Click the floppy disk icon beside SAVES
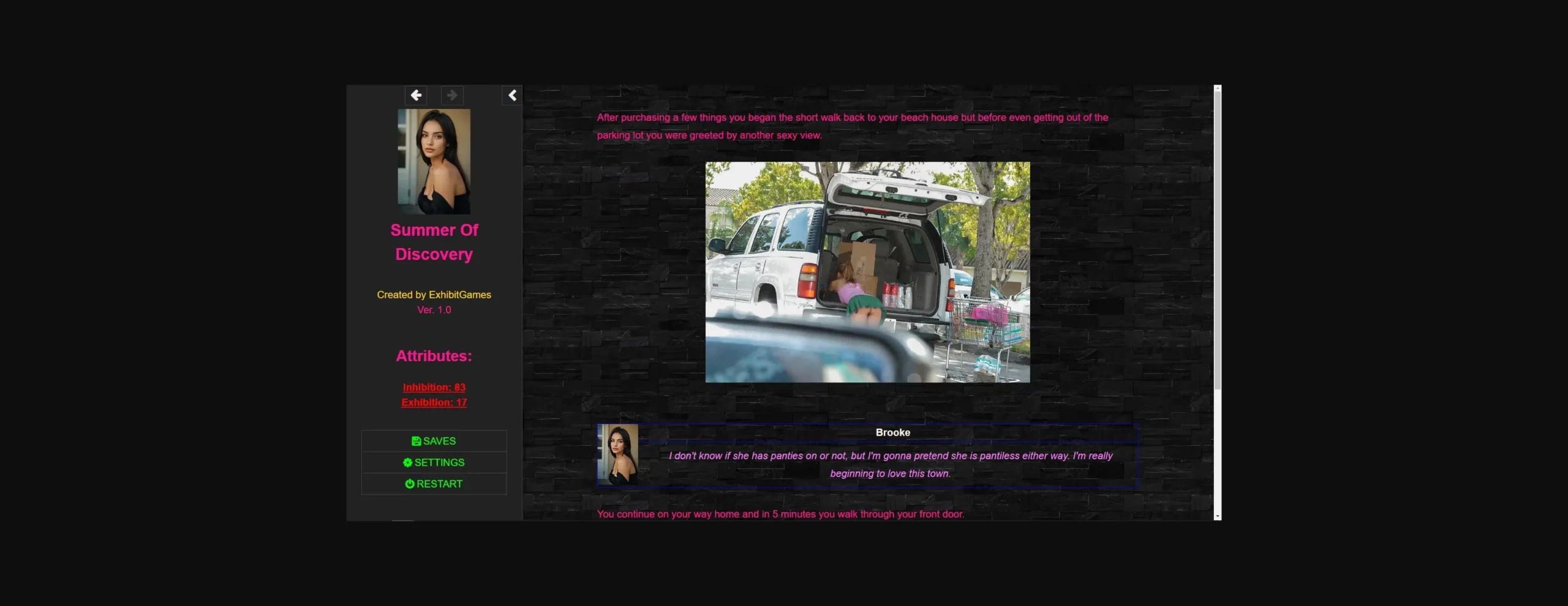Viewport: 1568px width, 606px height. pyautogui.click(x=416, y=441)
